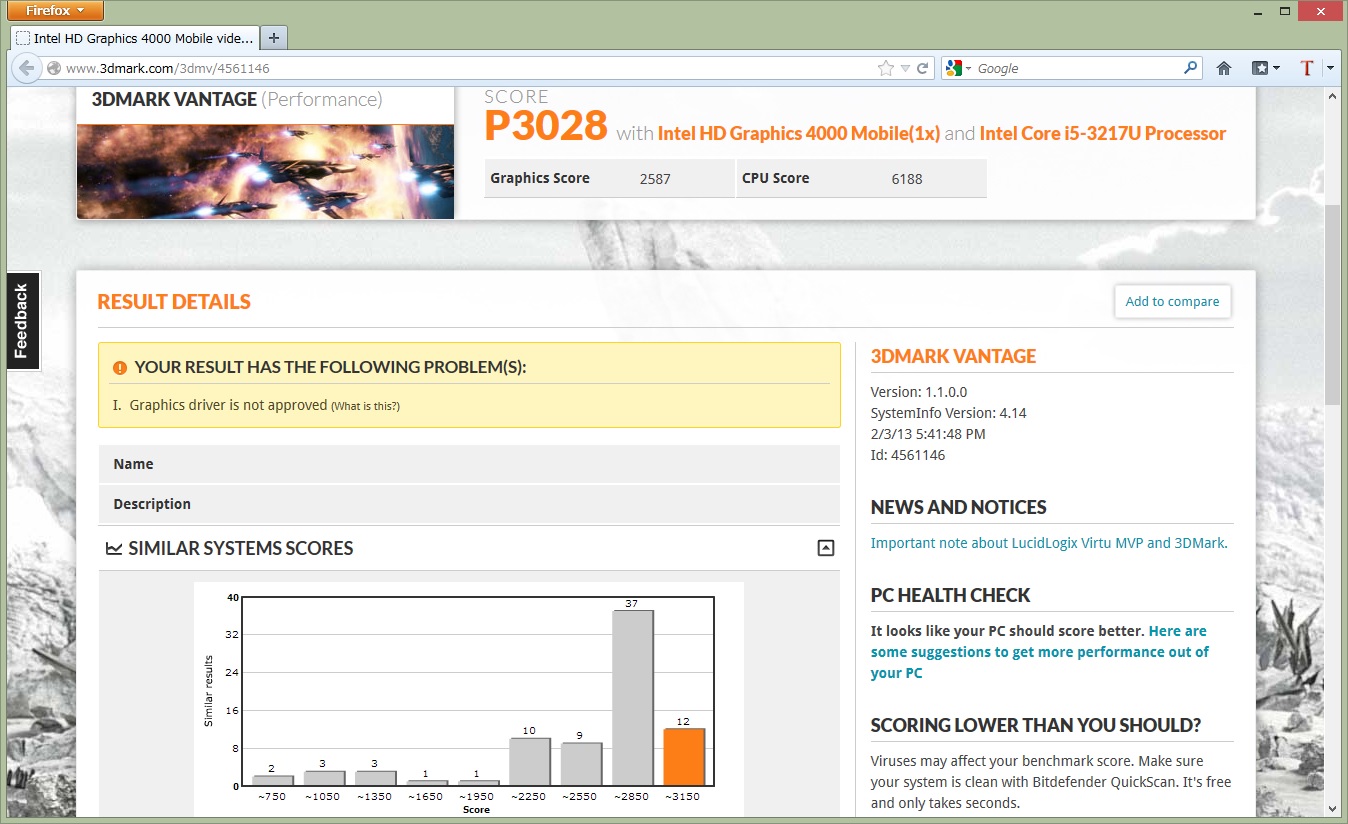Click the 'Version: 1.1.0.0' text
1348x824 pixels.
[919, 392]
